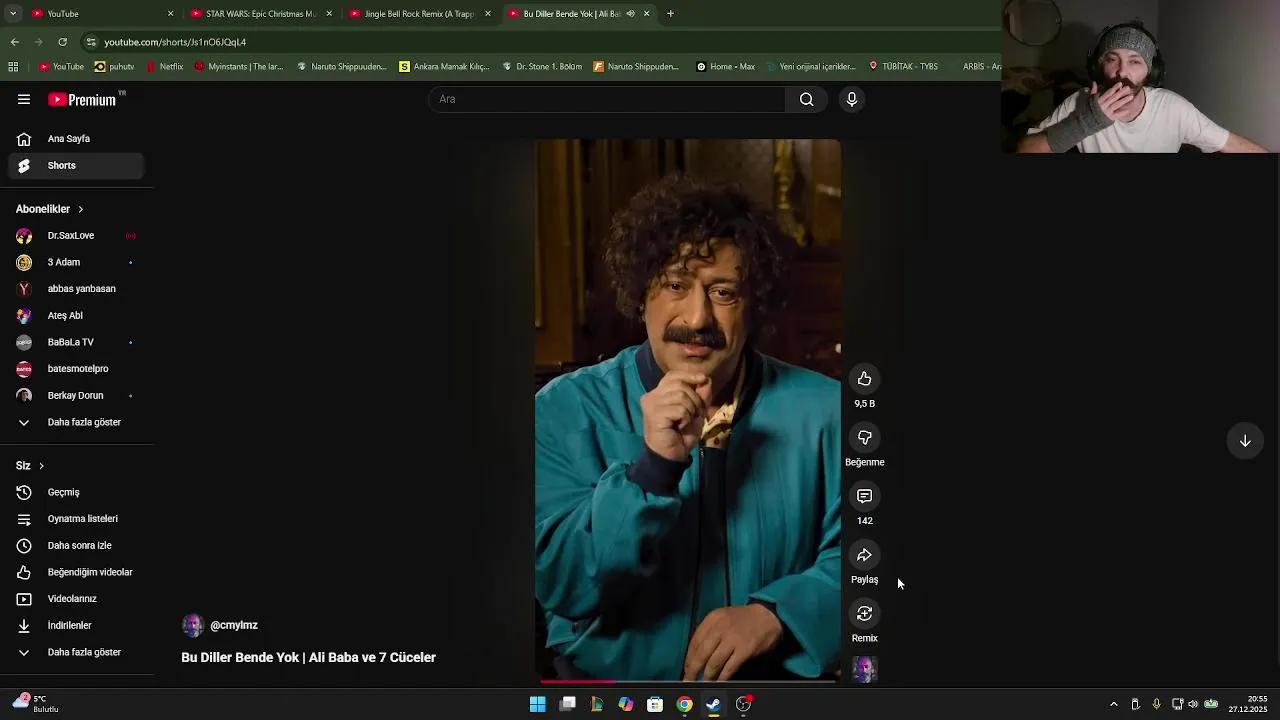Open Daha sonra izle list

tap(77, 545)
